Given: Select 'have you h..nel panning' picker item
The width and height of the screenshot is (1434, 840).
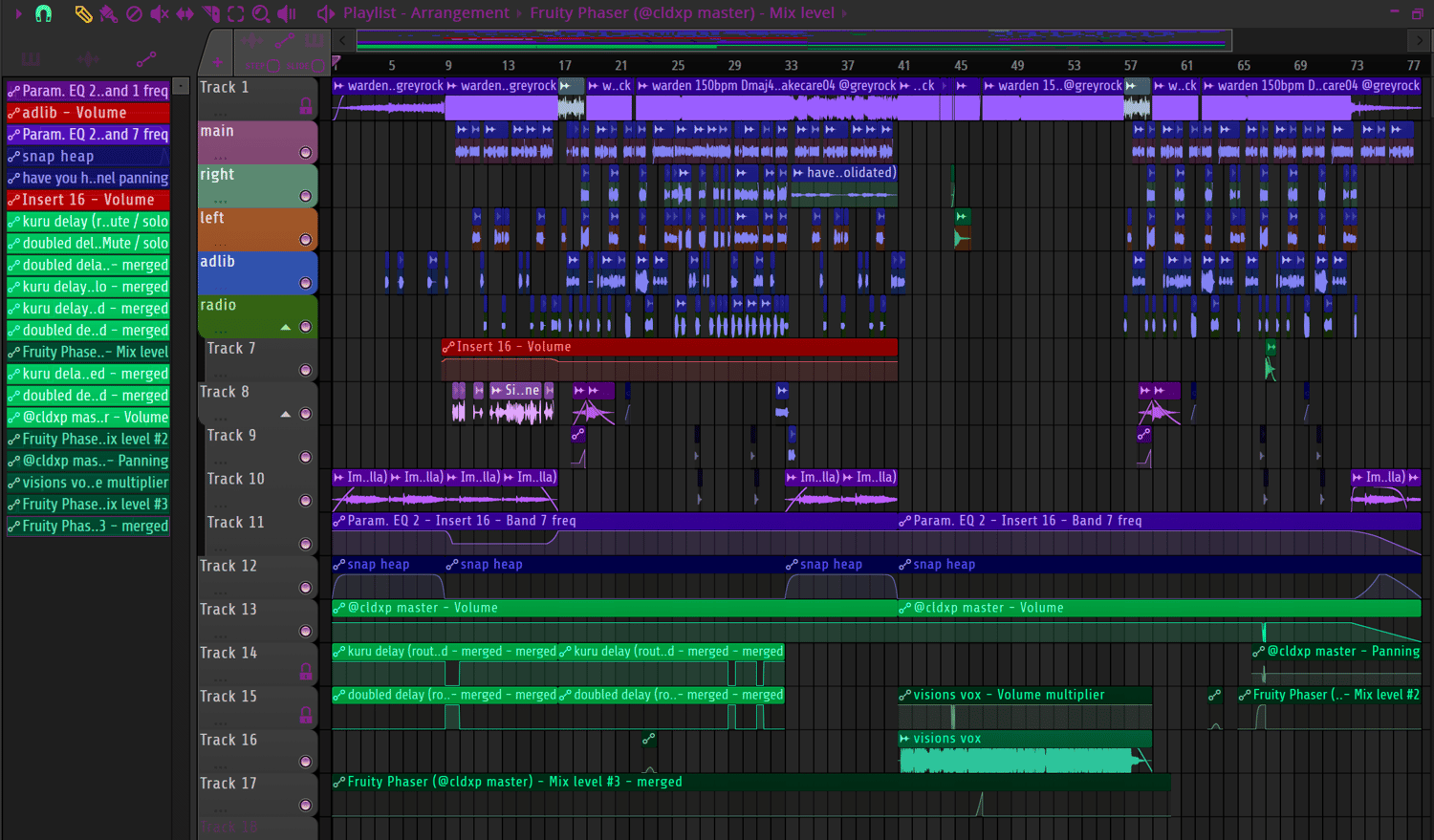Looking at the screenshot, I should click(x=88, y=178).
